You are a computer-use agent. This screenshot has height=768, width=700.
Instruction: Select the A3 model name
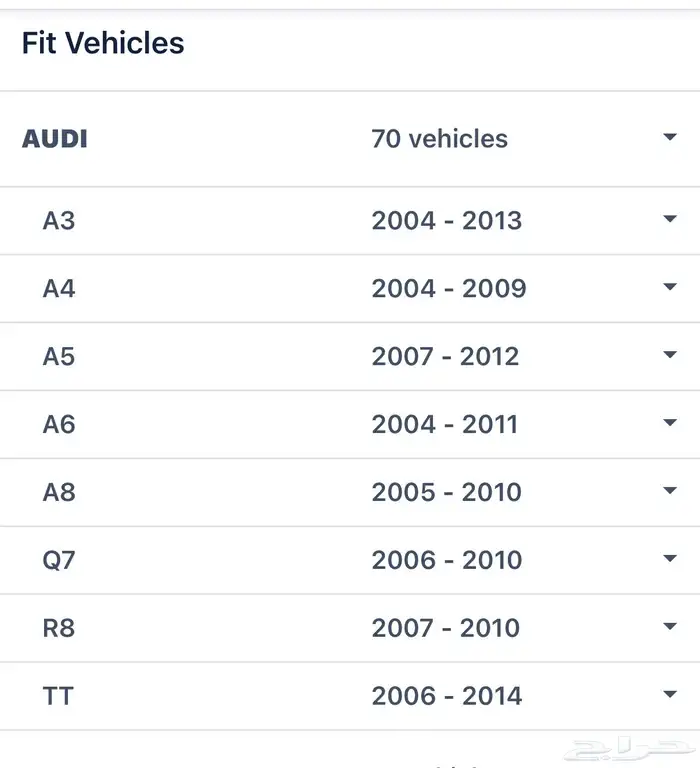[59, 221]
